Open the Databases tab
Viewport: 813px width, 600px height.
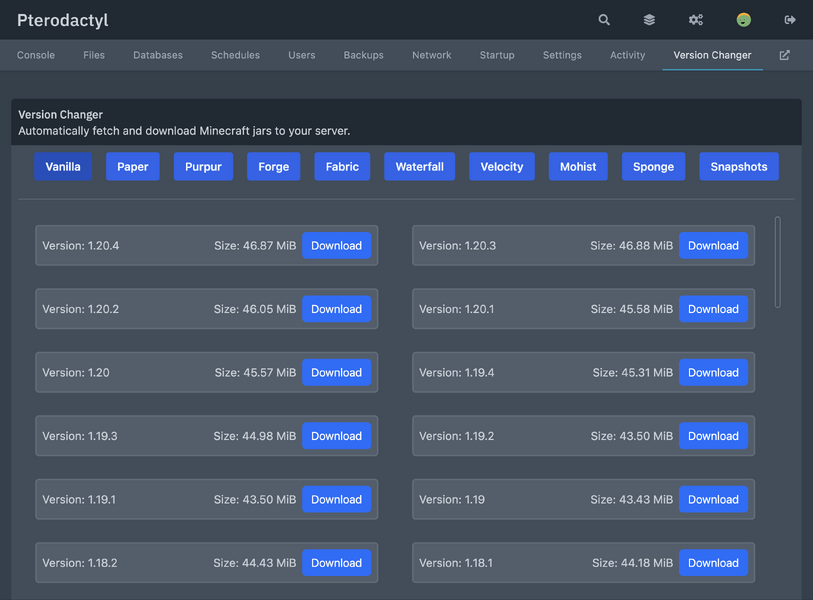[158, 55]
